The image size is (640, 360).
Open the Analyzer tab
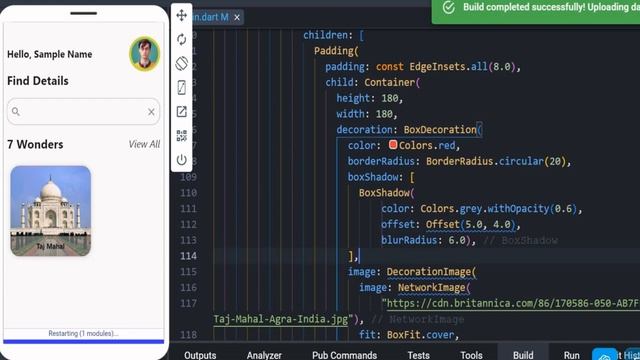(264, 355)
